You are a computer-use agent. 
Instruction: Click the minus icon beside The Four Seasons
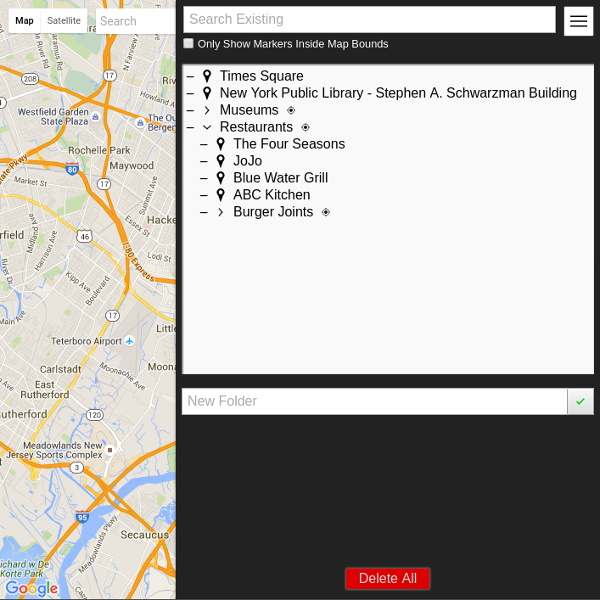204,145
